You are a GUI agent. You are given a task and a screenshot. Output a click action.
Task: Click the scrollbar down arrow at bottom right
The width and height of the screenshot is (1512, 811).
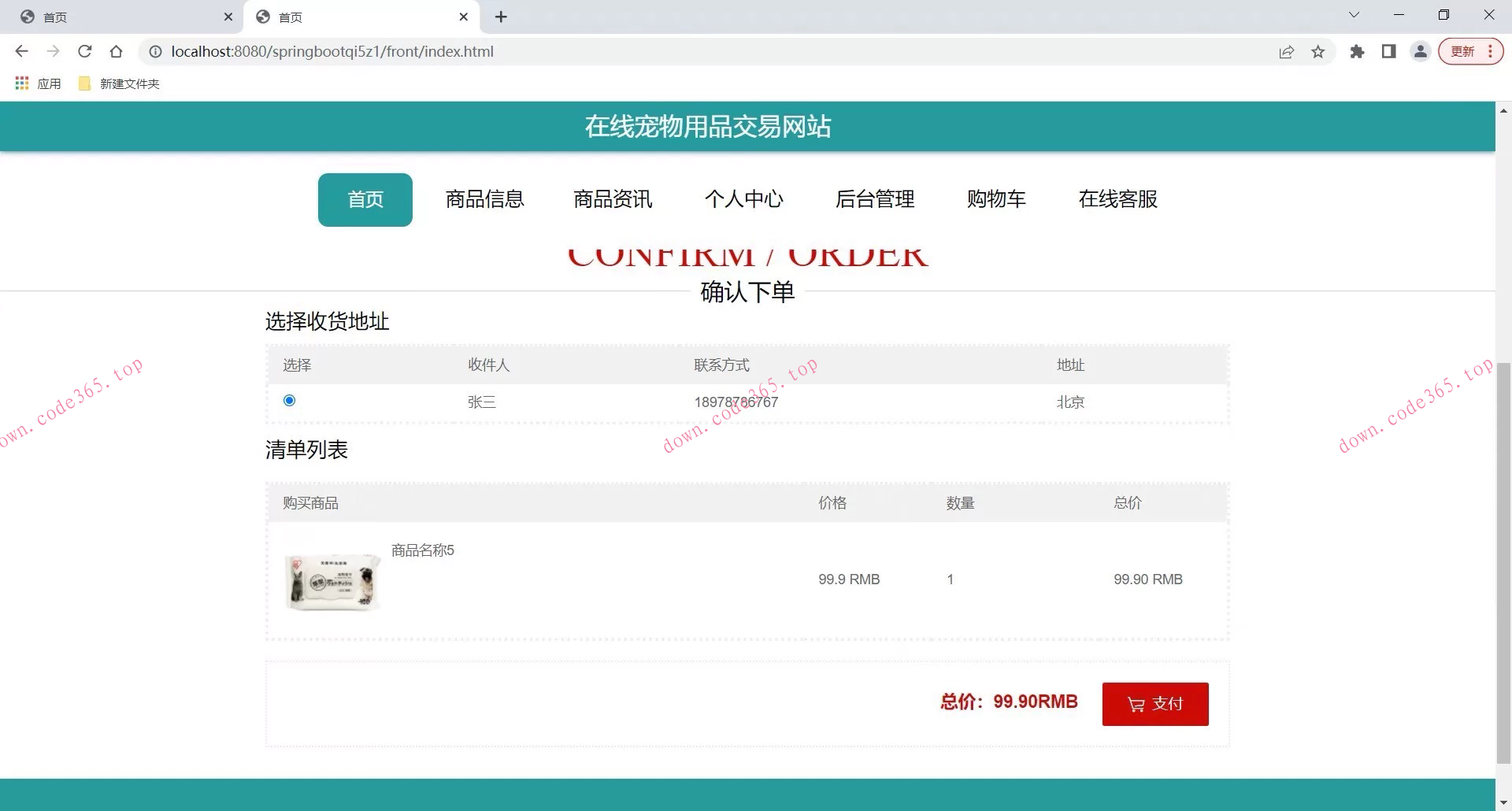(1503, 802)
